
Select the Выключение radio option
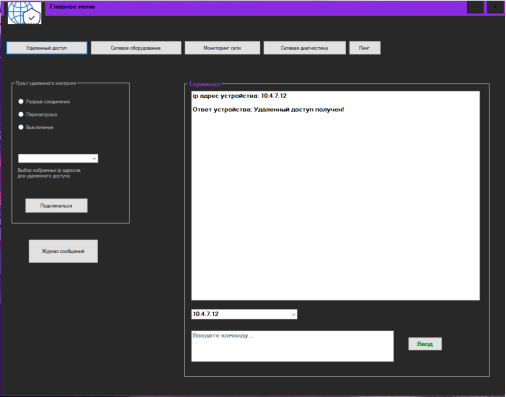click(21, 127)
